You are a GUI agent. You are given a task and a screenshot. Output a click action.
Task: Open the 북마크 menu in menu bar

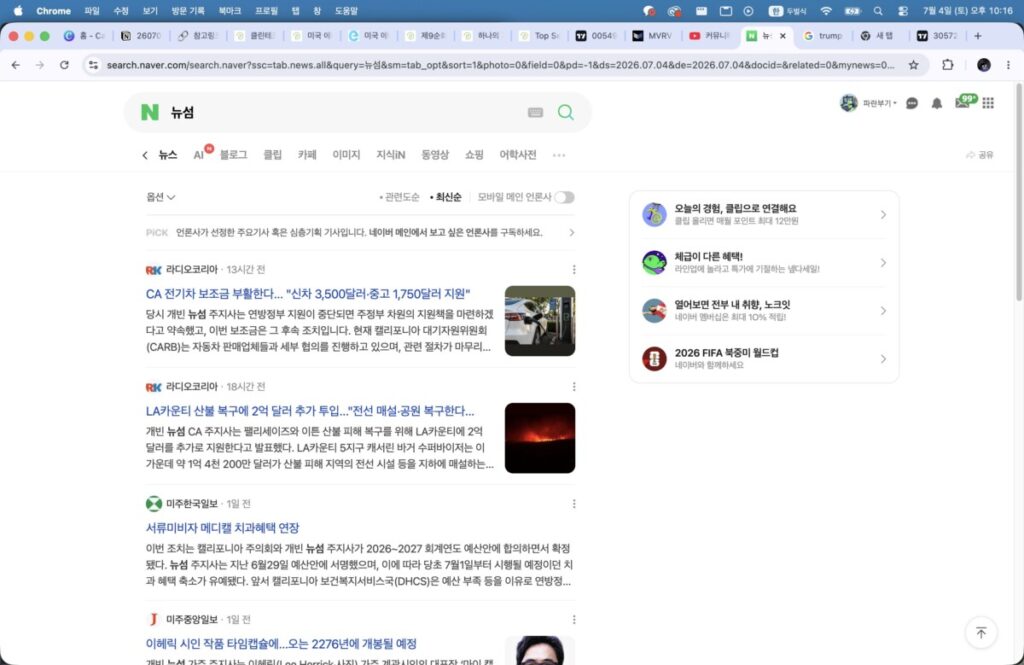click(x=229, y=10)
